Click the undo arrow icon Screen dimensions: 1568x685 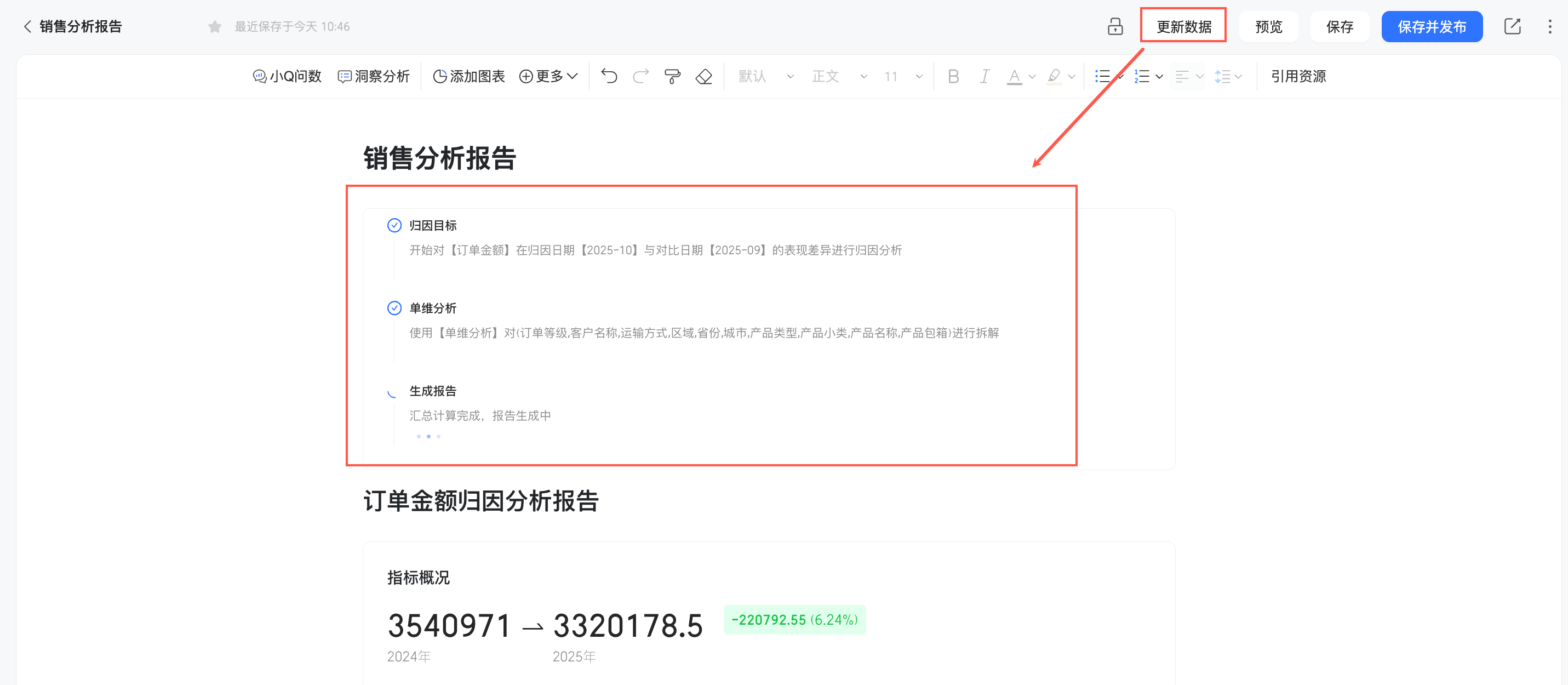(x=609, y=76)
